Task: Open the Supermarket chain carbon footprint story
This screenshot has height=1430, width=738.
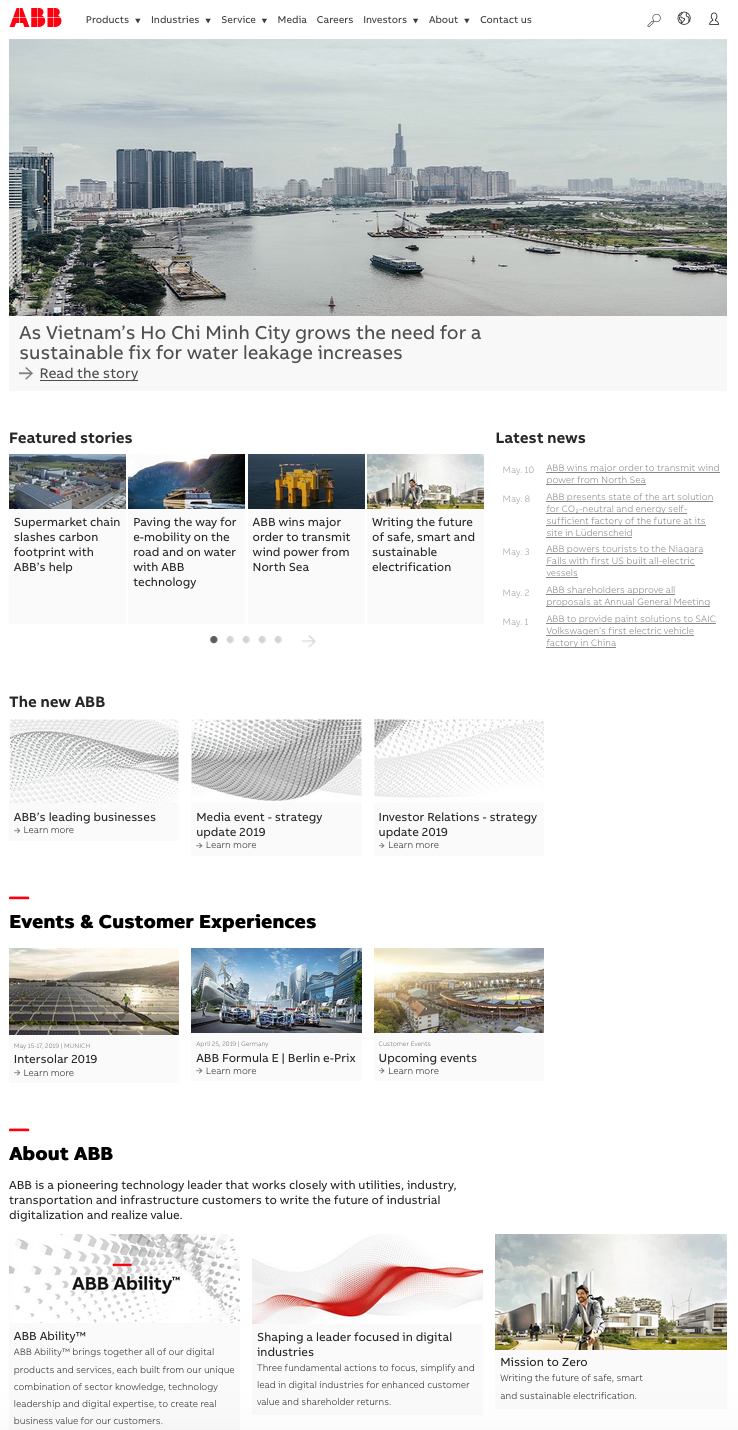Action: click(67, 538)
